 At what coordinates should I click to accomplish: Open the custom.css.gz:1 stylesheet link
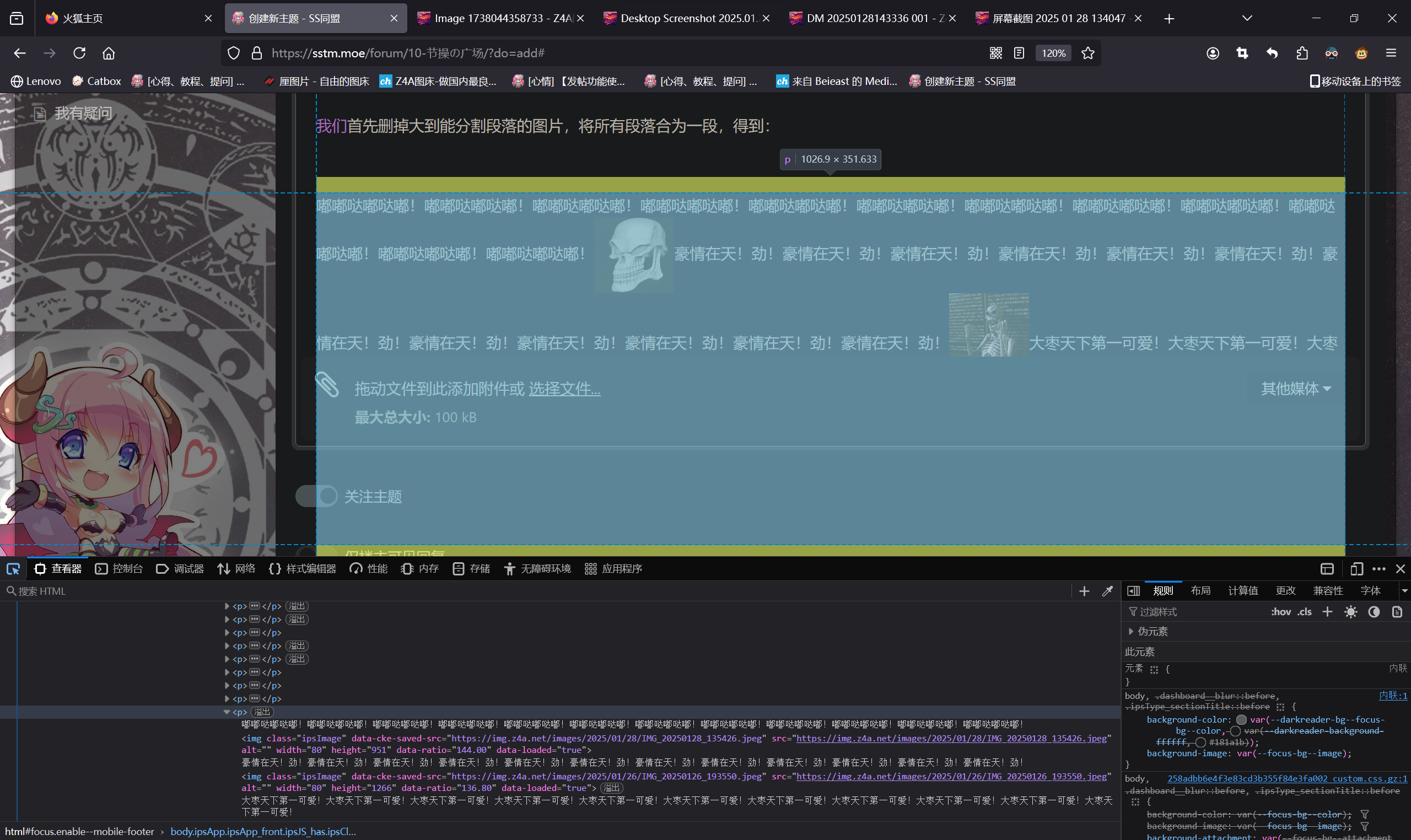1287,778
